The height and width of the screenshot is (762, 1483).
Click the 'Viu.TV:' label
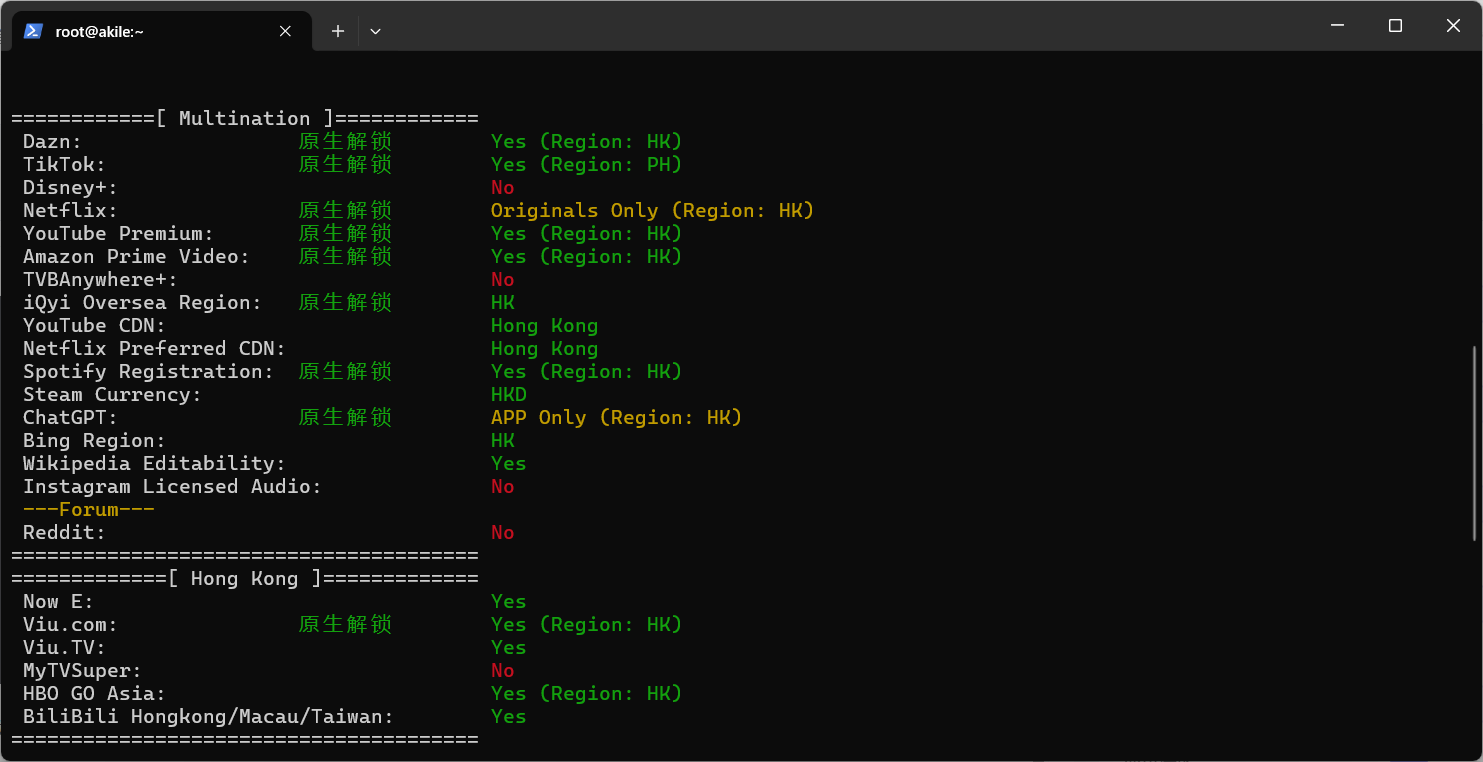[x=64, y=647]
